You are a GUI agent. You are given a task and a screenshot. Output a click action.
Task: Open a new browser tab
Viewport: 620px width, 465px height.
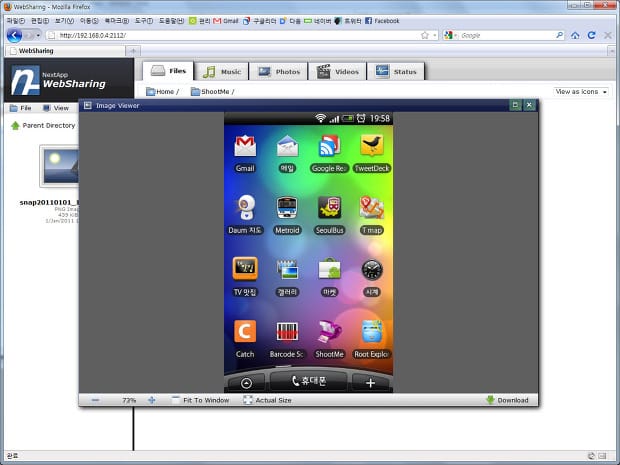[x=133, y=51]
